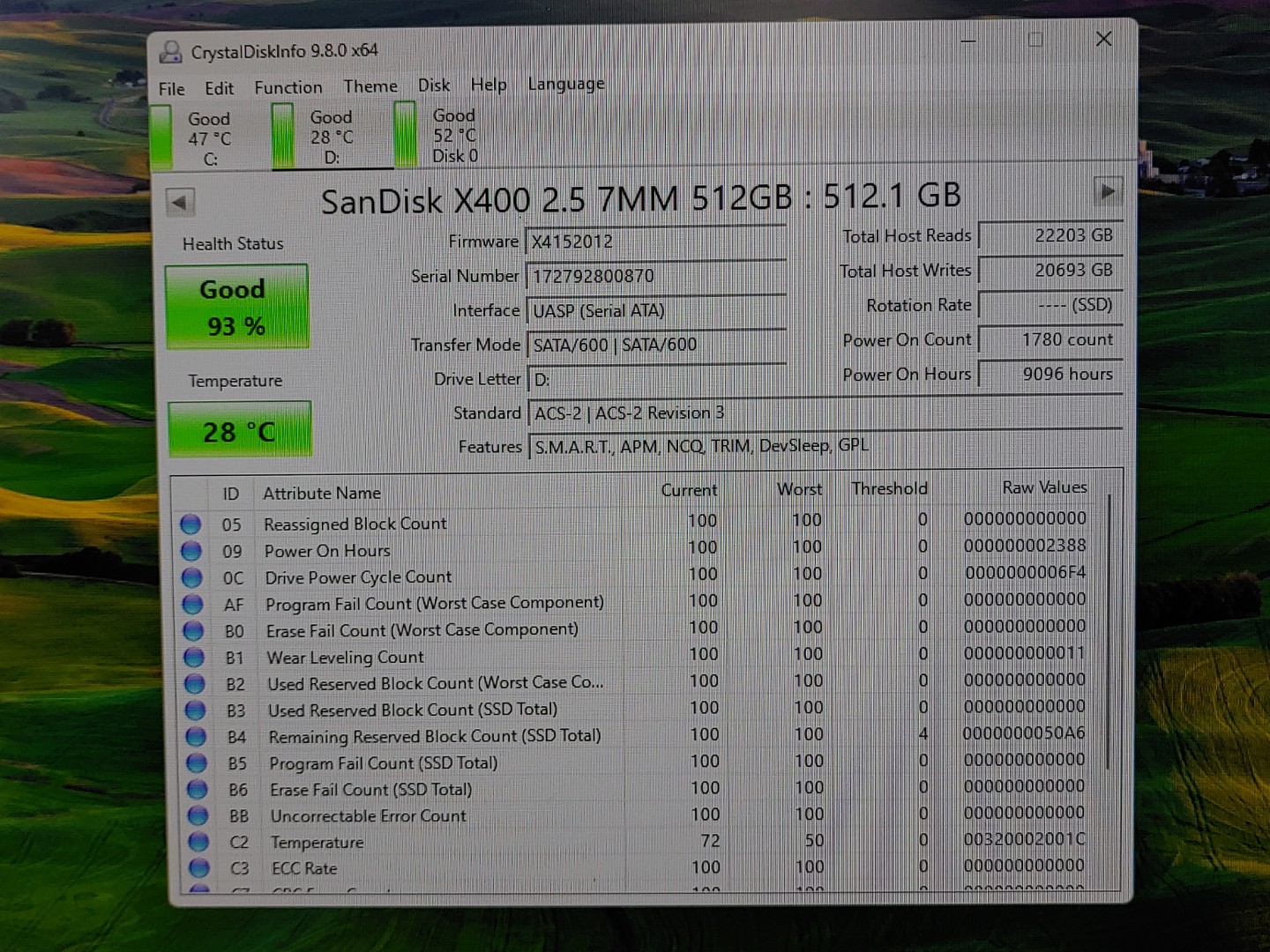The height and width of the screenshot is (952, 1270).
Task: Click status icon for Power On Hours row
Action: click(191, 551)
